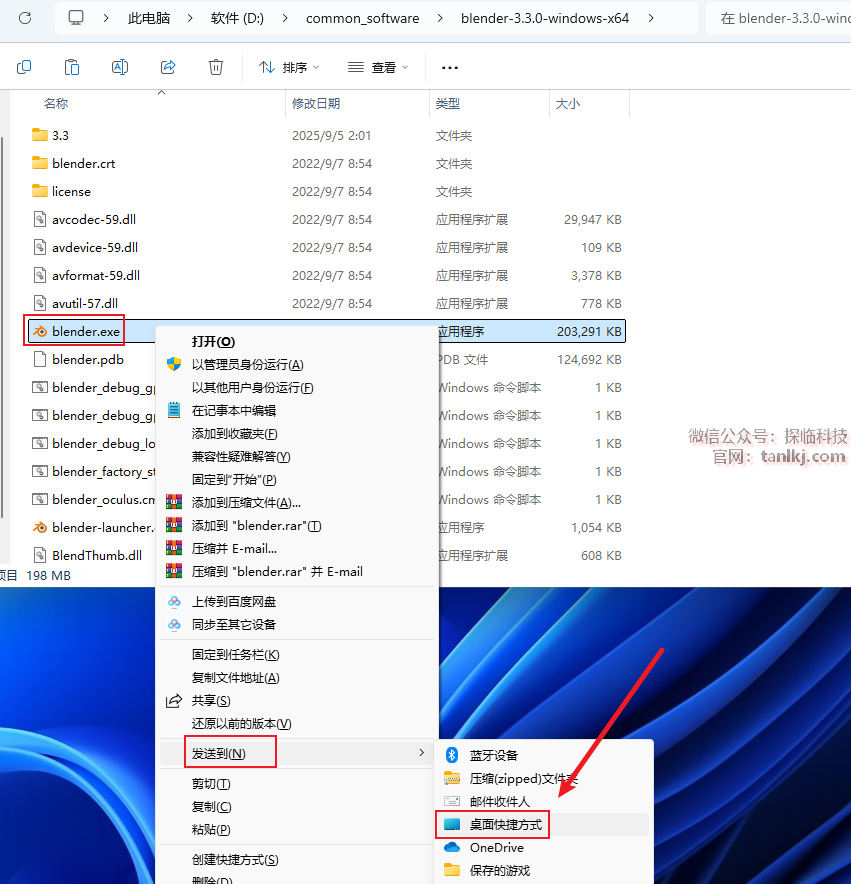Image resolution: width=851 pixels, height=884 pixels.
Task: Click the blender.pdb file icon
Action: 40,359
